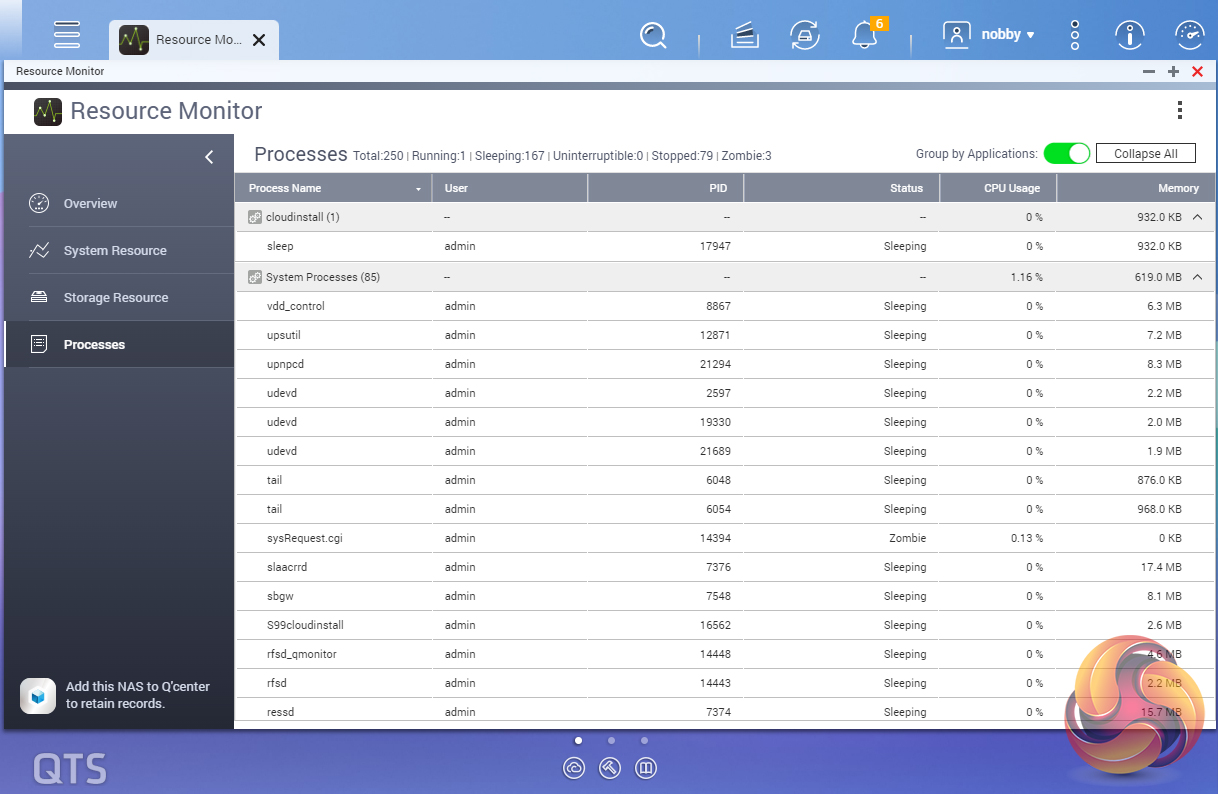Collapse the left sidebar with chevron
The width and height of the screenshot is (1218, 794).
click(209, 157)
